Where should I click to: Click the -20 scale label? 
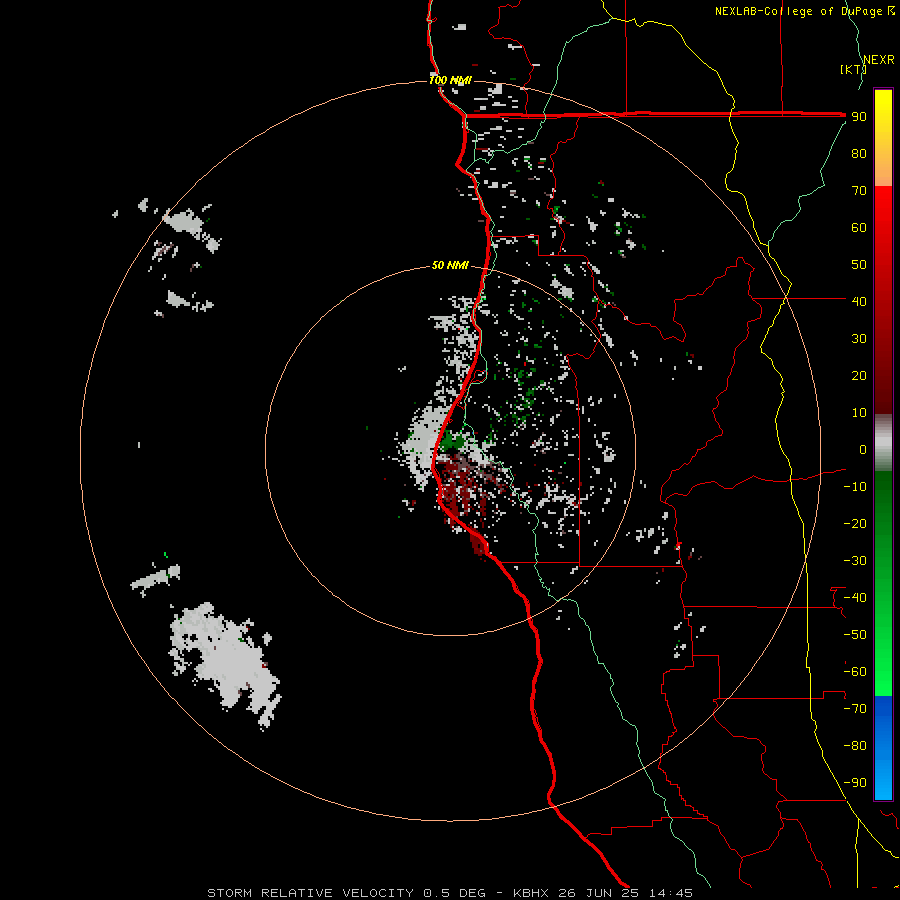[x=855, y=523]
